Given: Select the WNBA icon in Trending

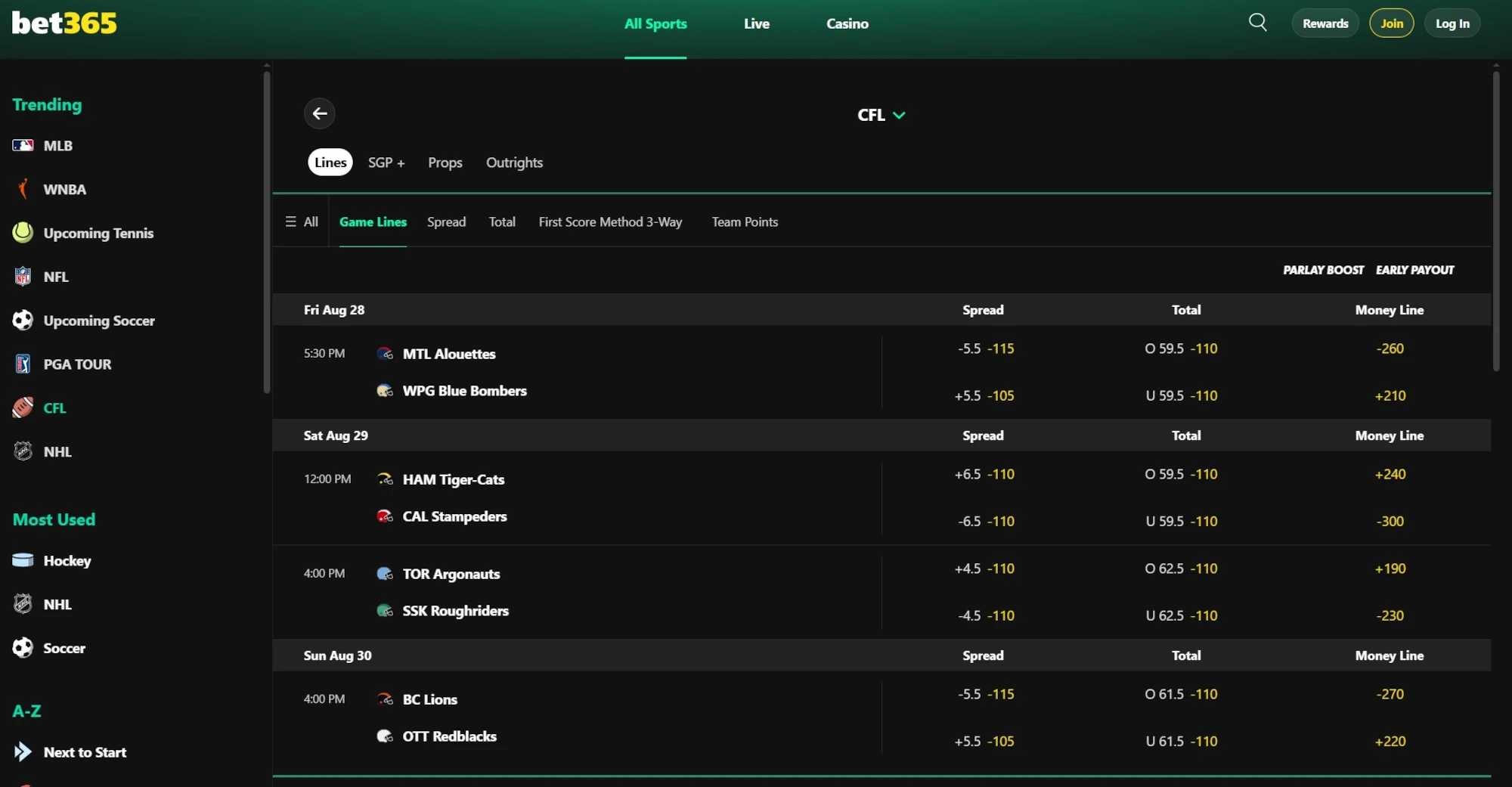Looking at the screenshot, I should (23, 189).
